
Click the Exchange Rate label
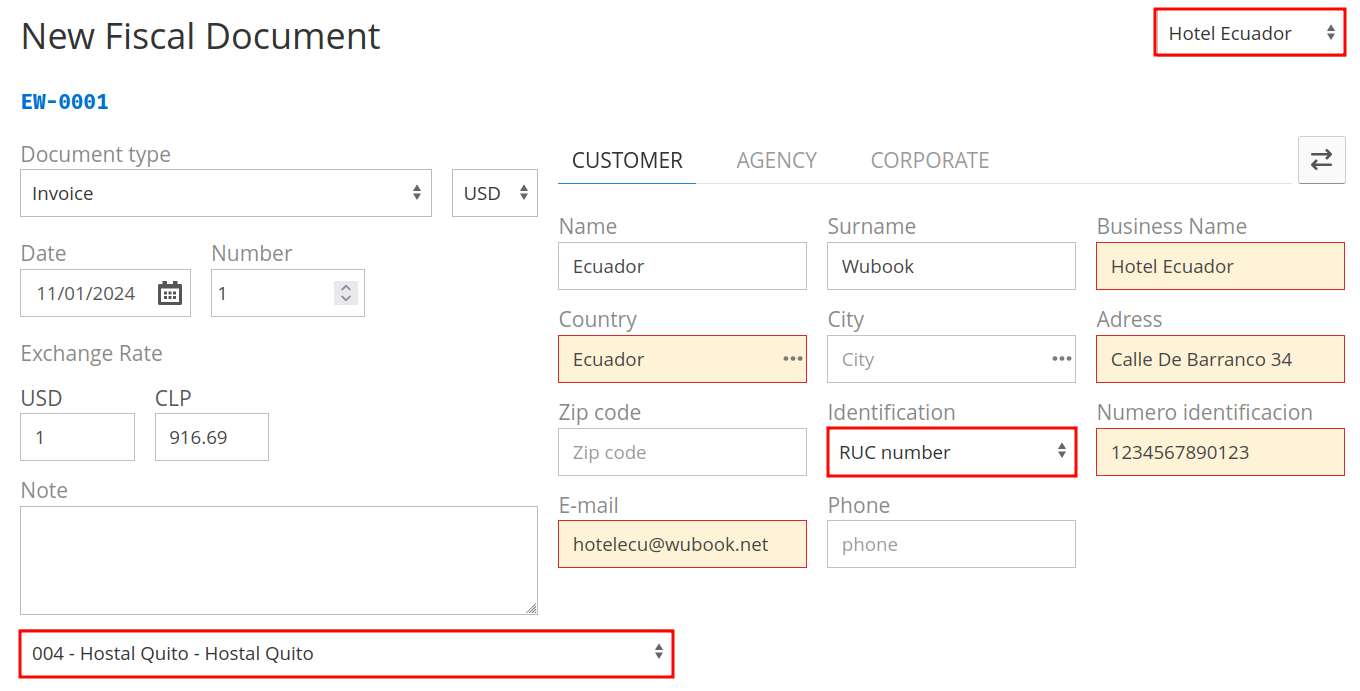91,353
